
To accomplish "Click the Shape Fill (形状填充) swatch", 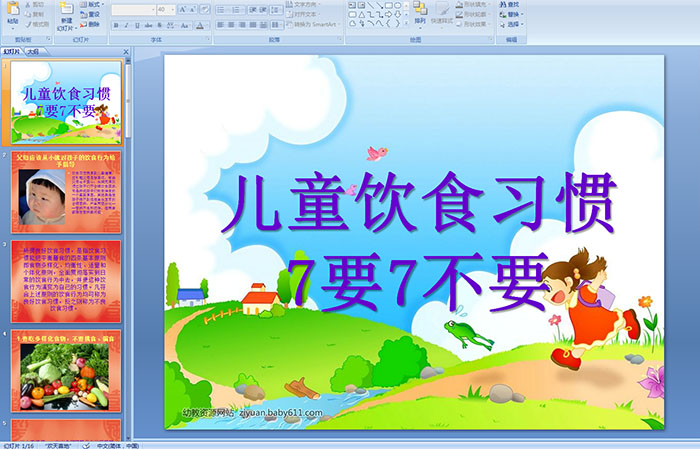I will click(x=460, y=4).
